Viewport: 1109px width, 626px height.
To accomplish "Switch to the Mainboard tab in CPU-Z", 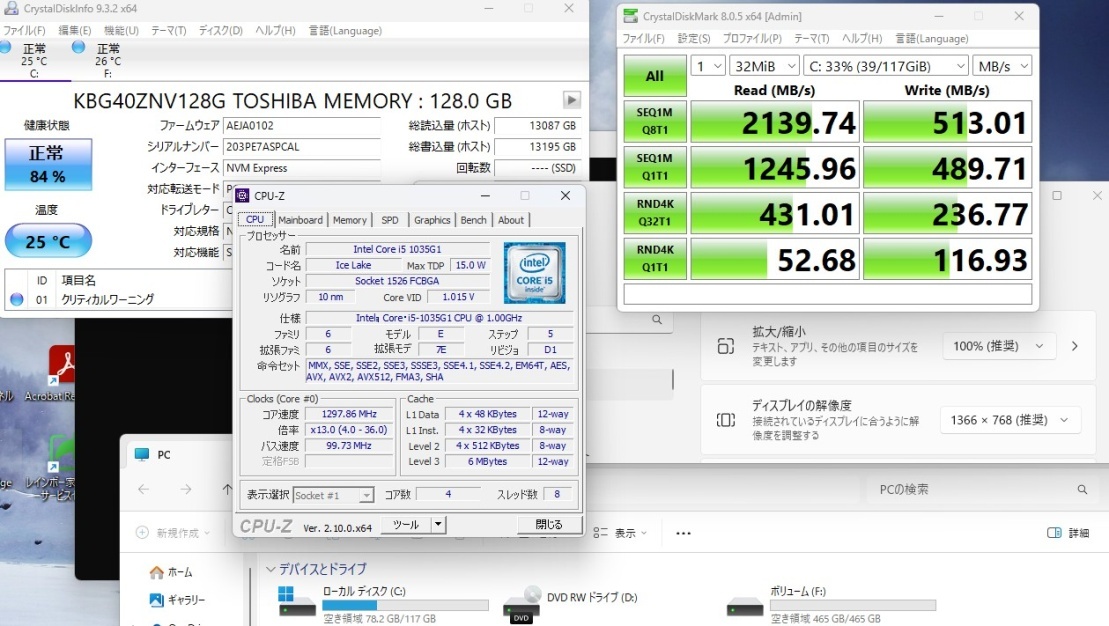I will click(x=301, y=220).
